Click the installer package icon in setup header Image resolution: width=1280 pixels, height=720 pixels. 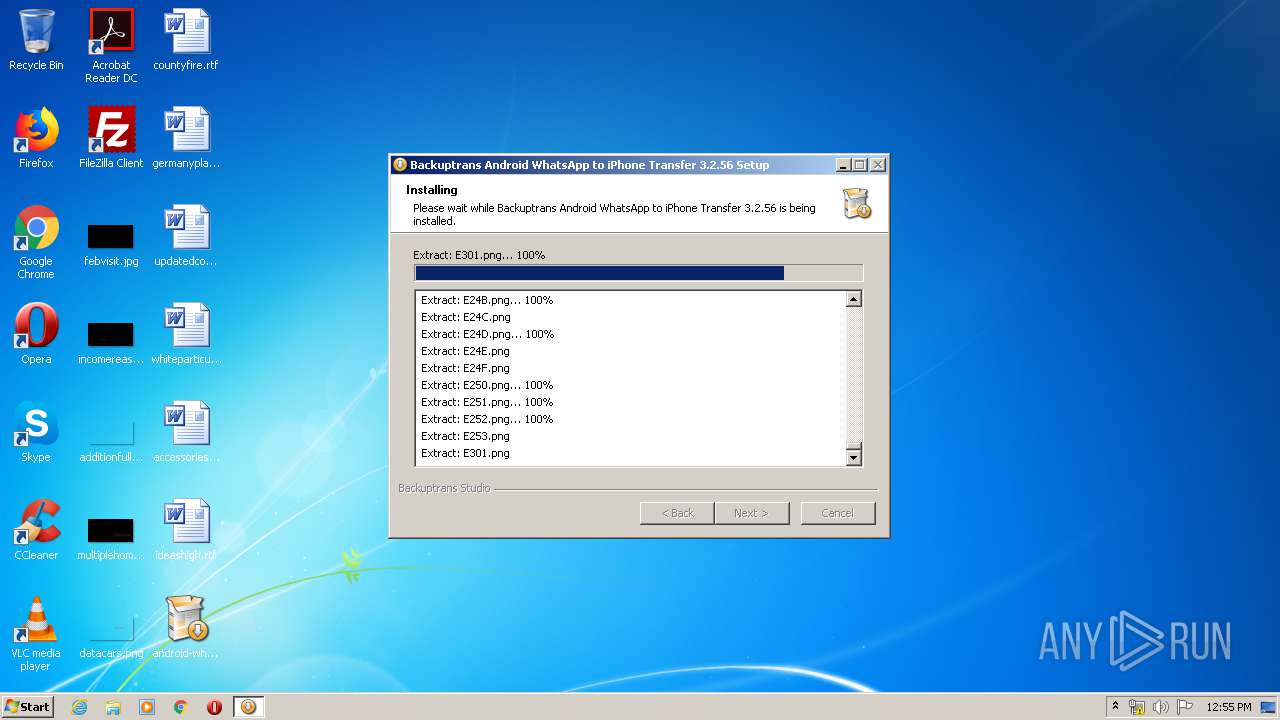(856, 203)
